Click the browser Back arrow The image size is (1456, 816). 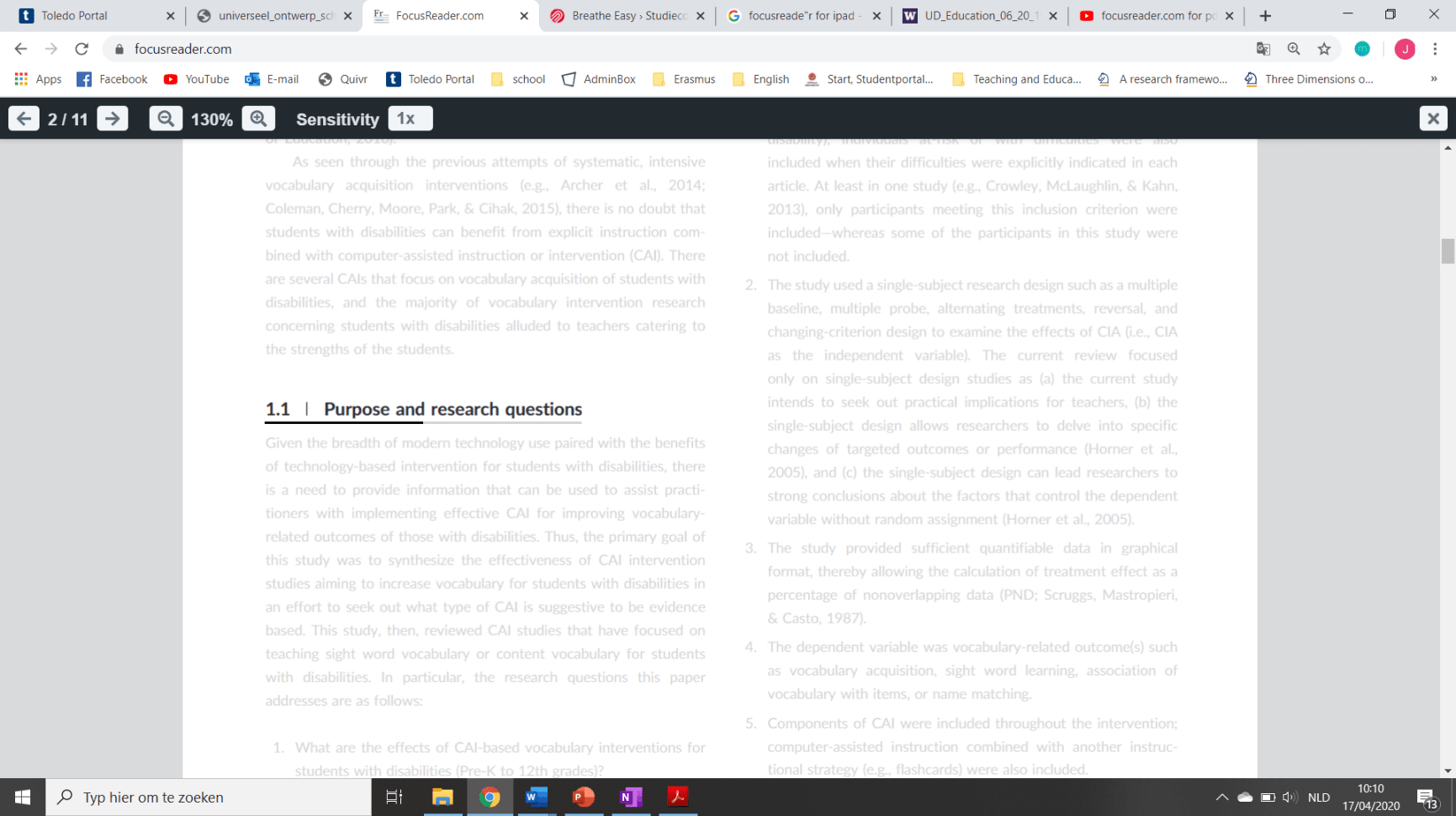coord(21,49)
